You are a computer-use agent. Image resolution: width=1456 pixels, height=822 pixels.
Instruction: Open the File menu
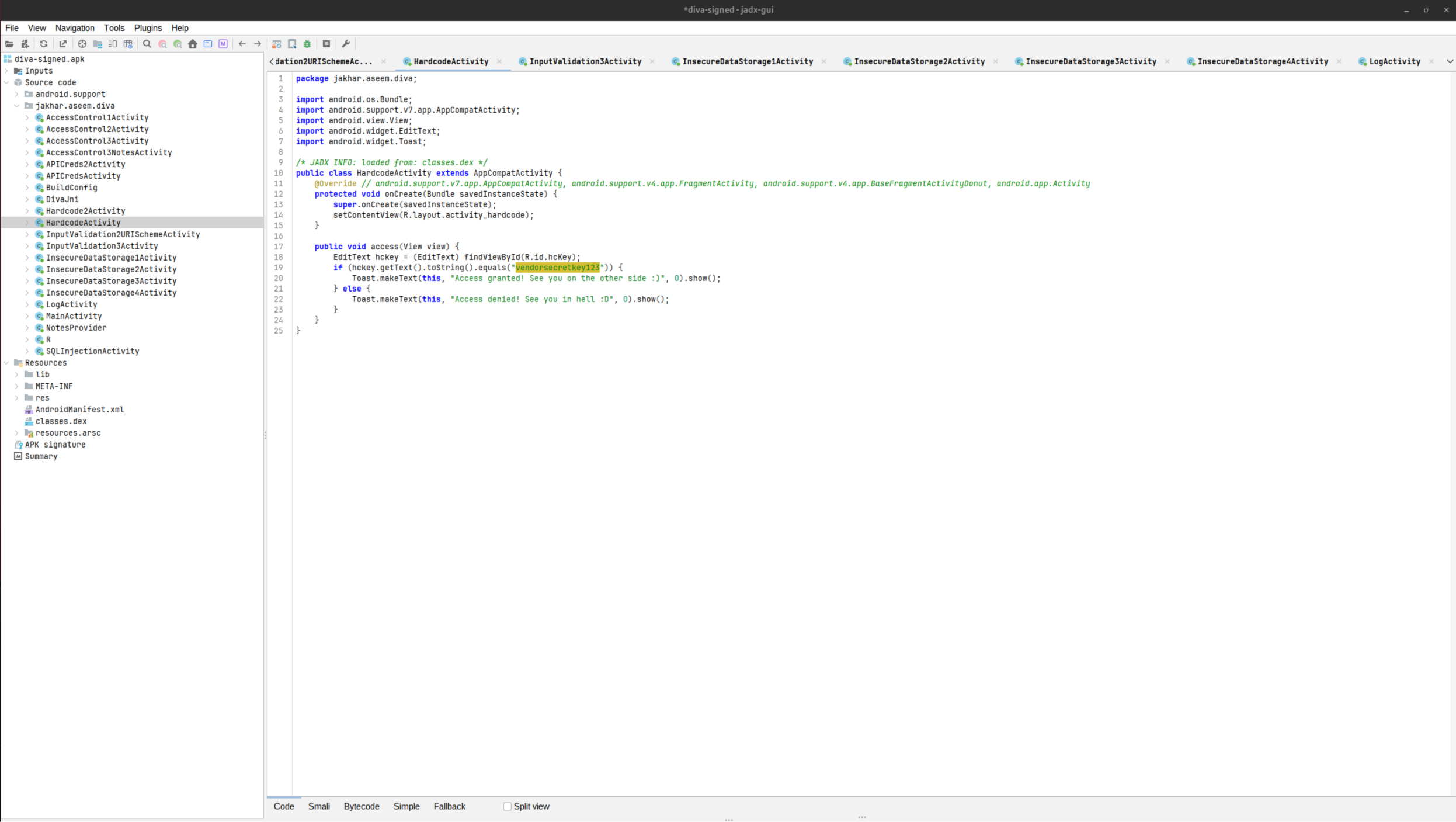coord(12,27)
